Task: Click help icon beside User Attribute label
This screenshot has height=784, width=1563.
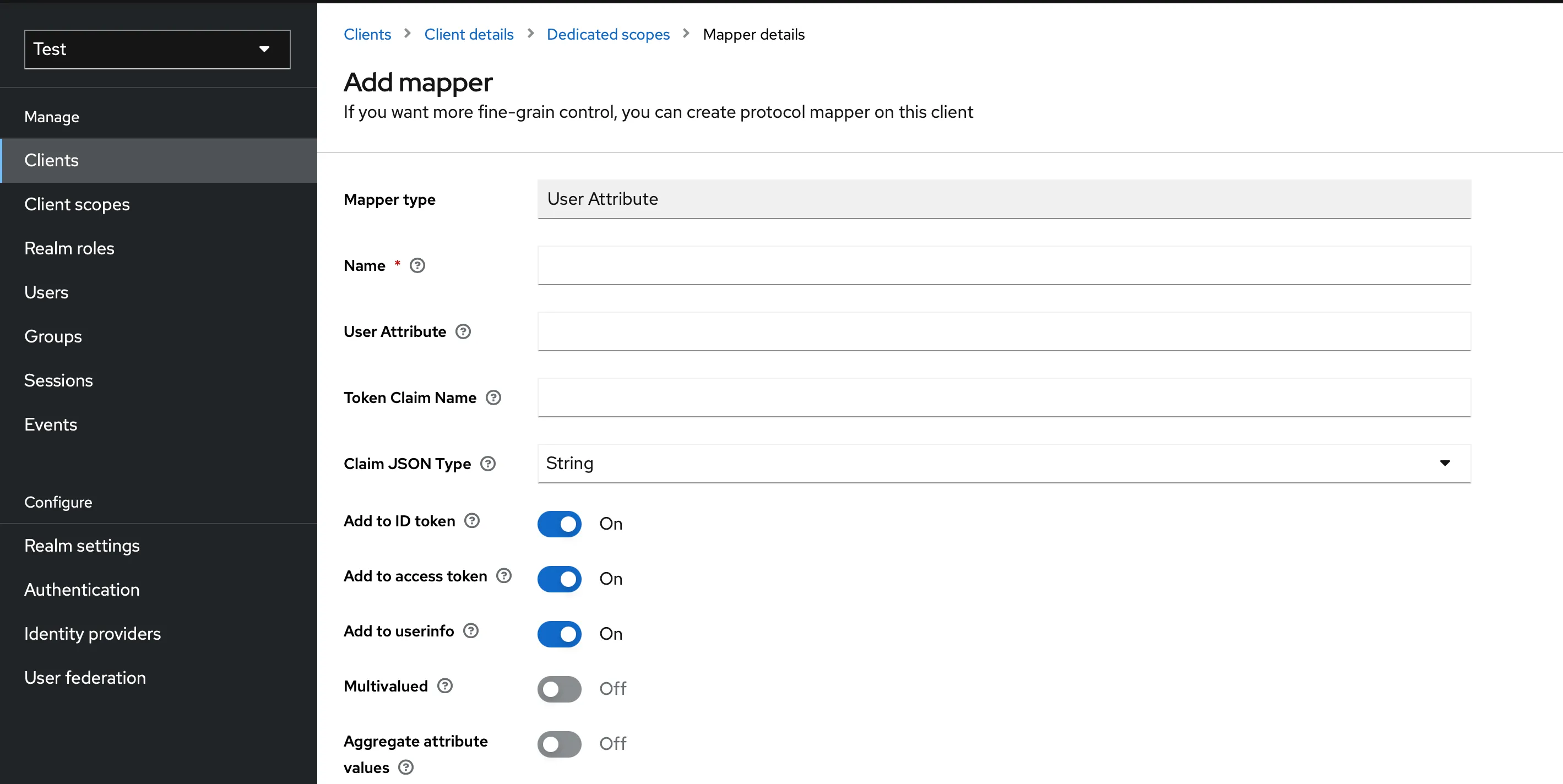Action: click(463, 331)
